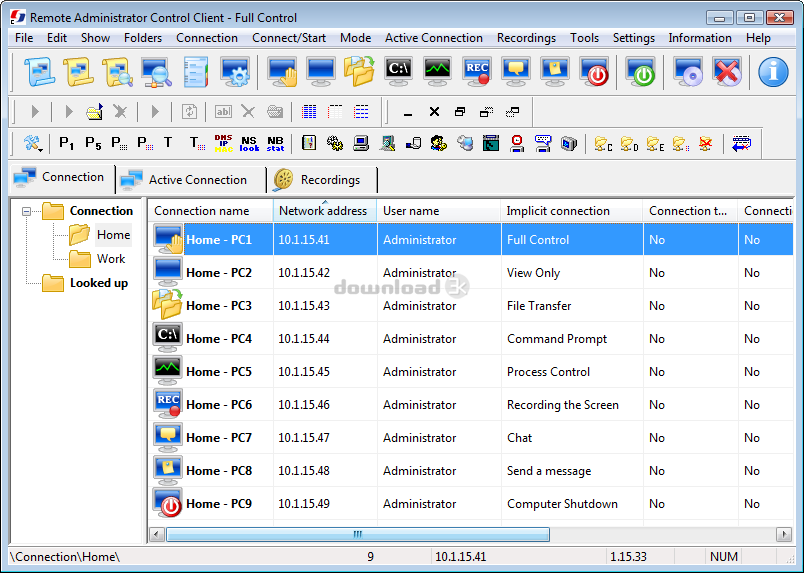Viewport: 804px width, 573px height.
Task: Open the Mode menu
Action: click(x=355, y=38)
